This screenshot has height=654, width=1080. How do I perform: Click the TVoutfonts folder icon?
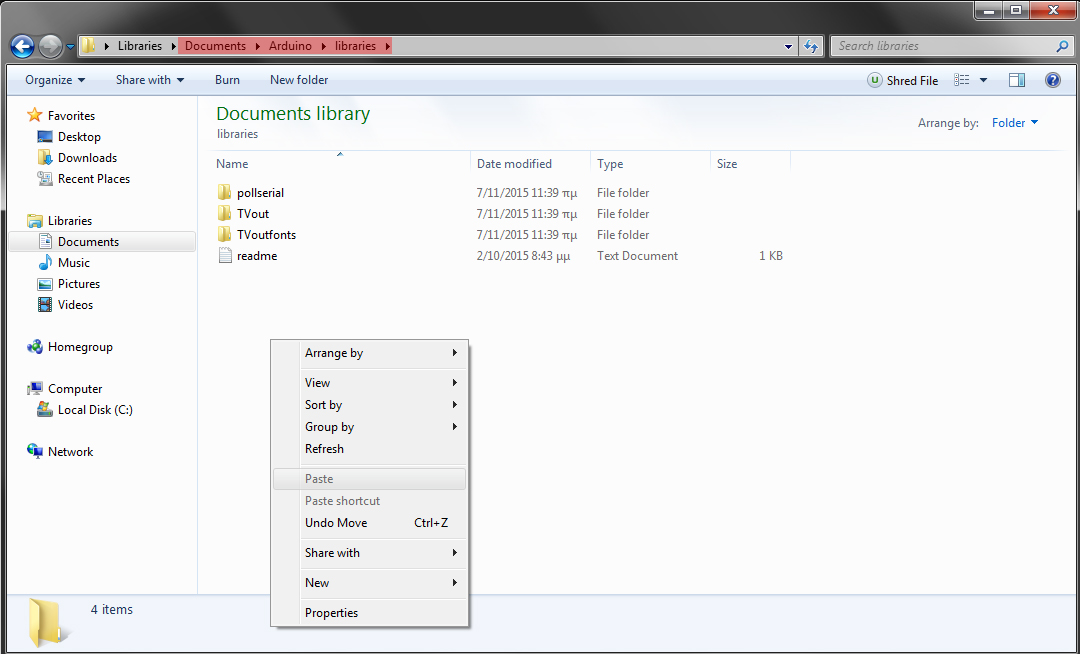[x=225, y=235]
